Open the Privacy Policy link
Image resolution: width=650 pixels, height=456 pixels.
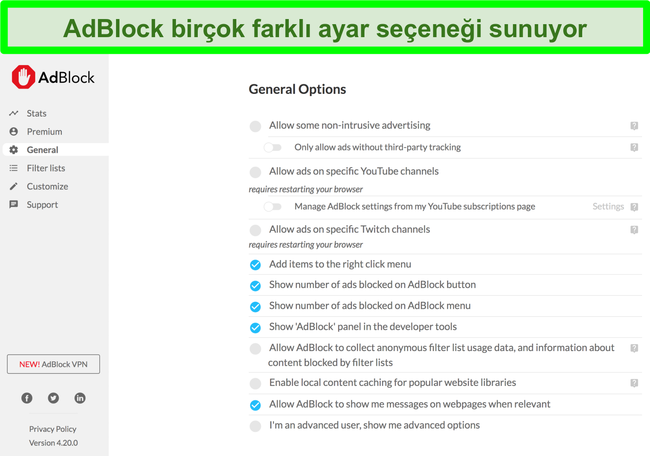[x=53, y=429]
